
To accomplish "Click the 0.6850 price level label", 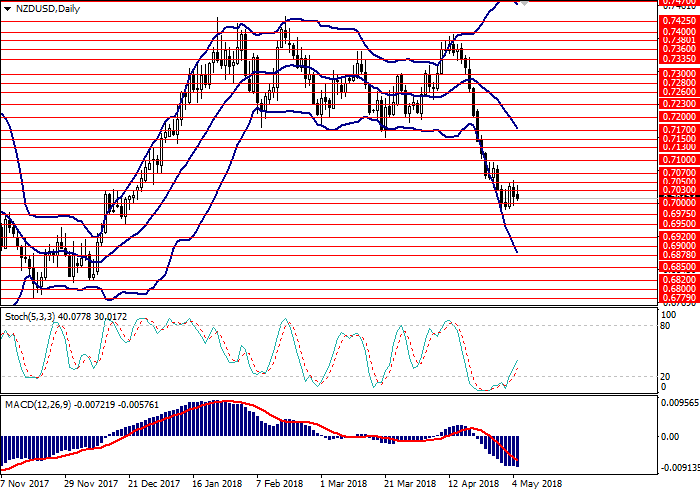I will 676,268.
